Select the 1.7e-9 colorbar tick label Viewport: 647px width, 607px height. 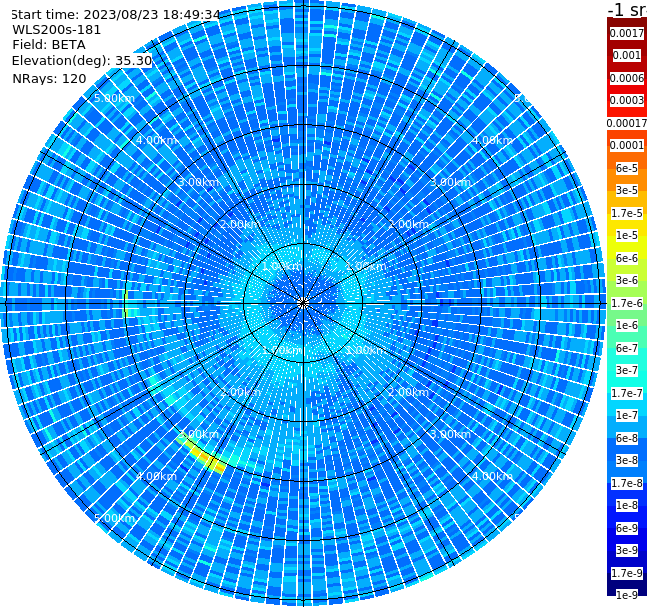pos(627,573)
